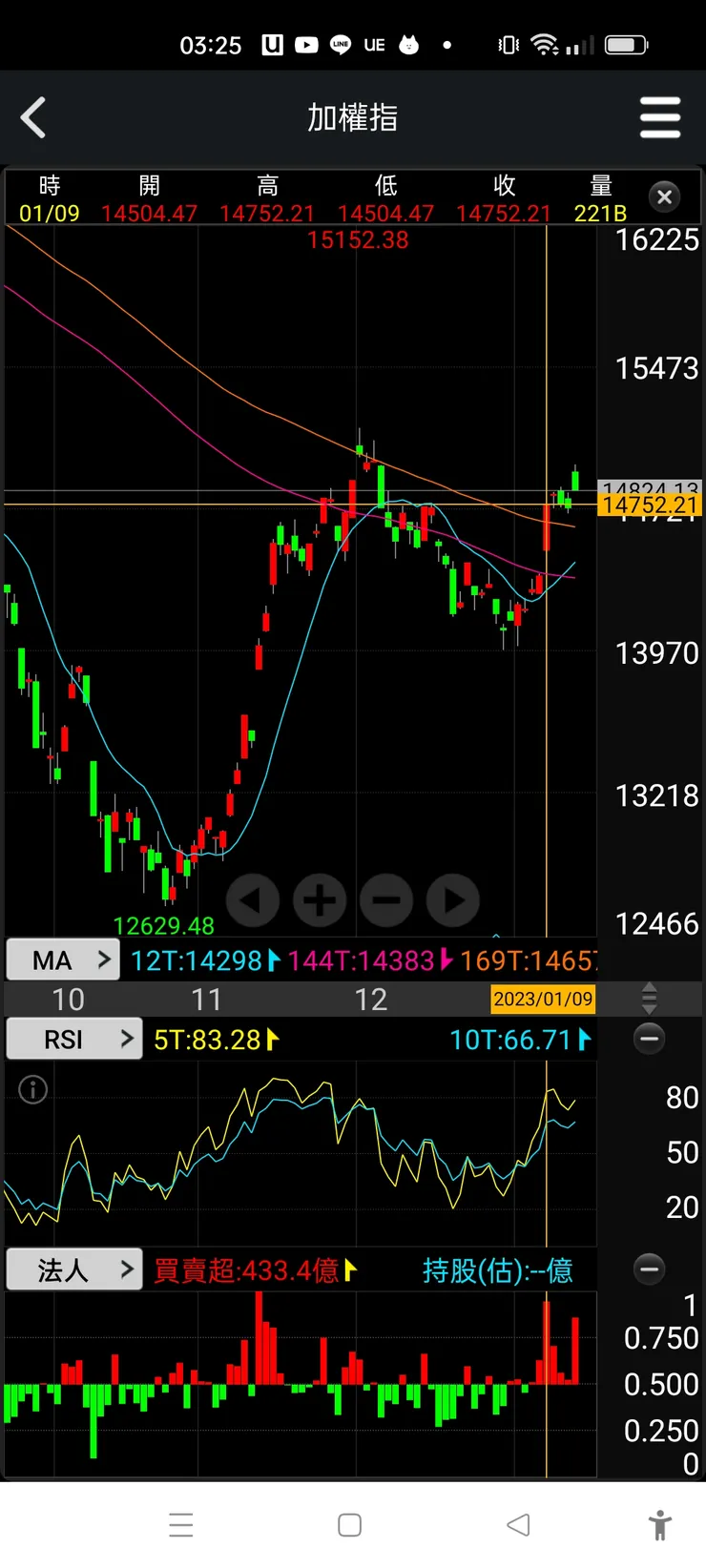Close the OHLC data info bar

665,197
